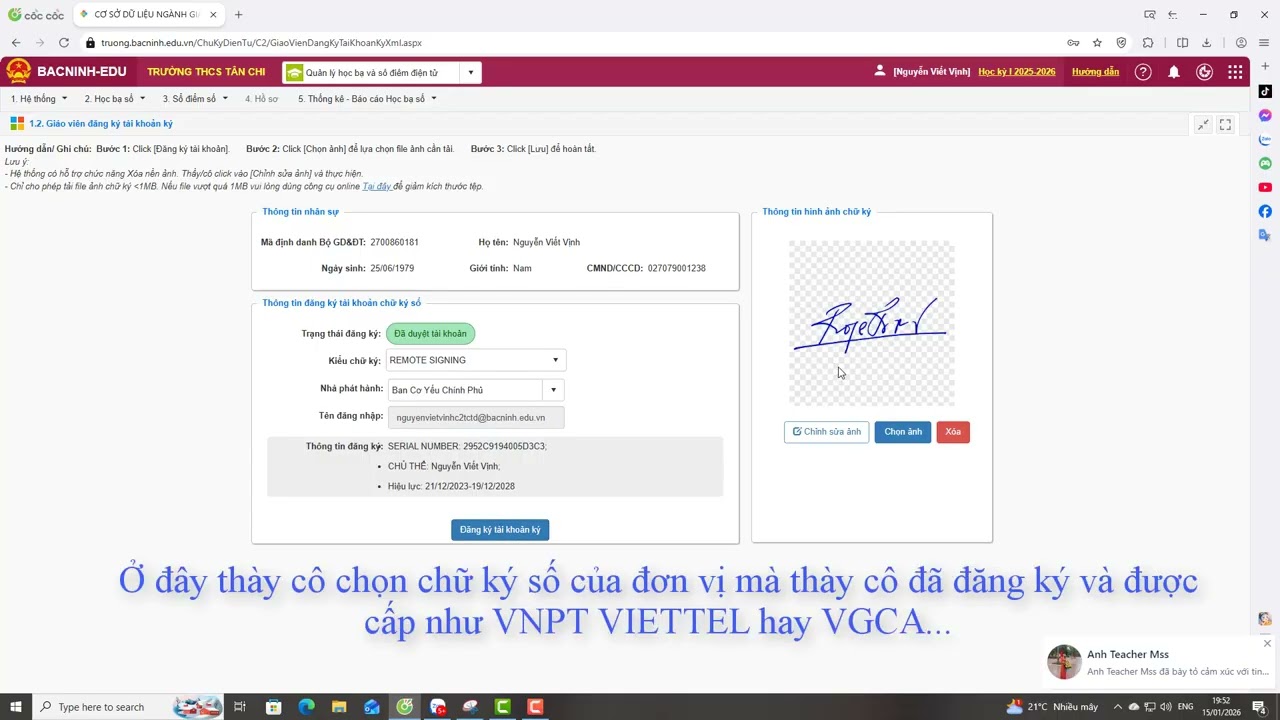This screenshot has height=720, width=1280.
Task: Open the Quản lý học bạ module dropdown arrow
Action: pos(471,72)
